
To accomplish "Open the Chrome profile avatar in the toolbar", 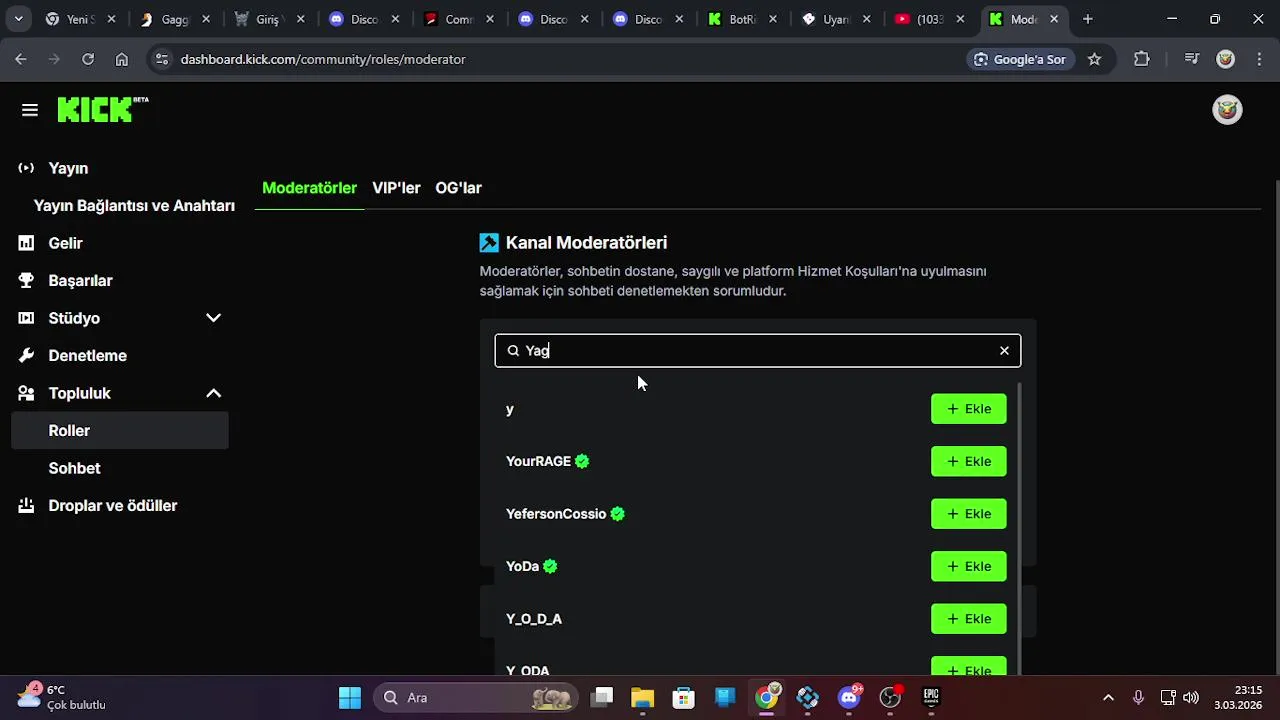I will pos(1225,59).
